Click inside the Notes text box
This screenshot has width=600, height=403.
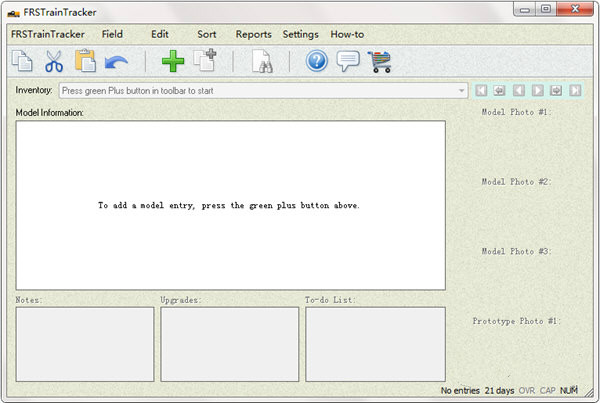[x=85, y=344]
